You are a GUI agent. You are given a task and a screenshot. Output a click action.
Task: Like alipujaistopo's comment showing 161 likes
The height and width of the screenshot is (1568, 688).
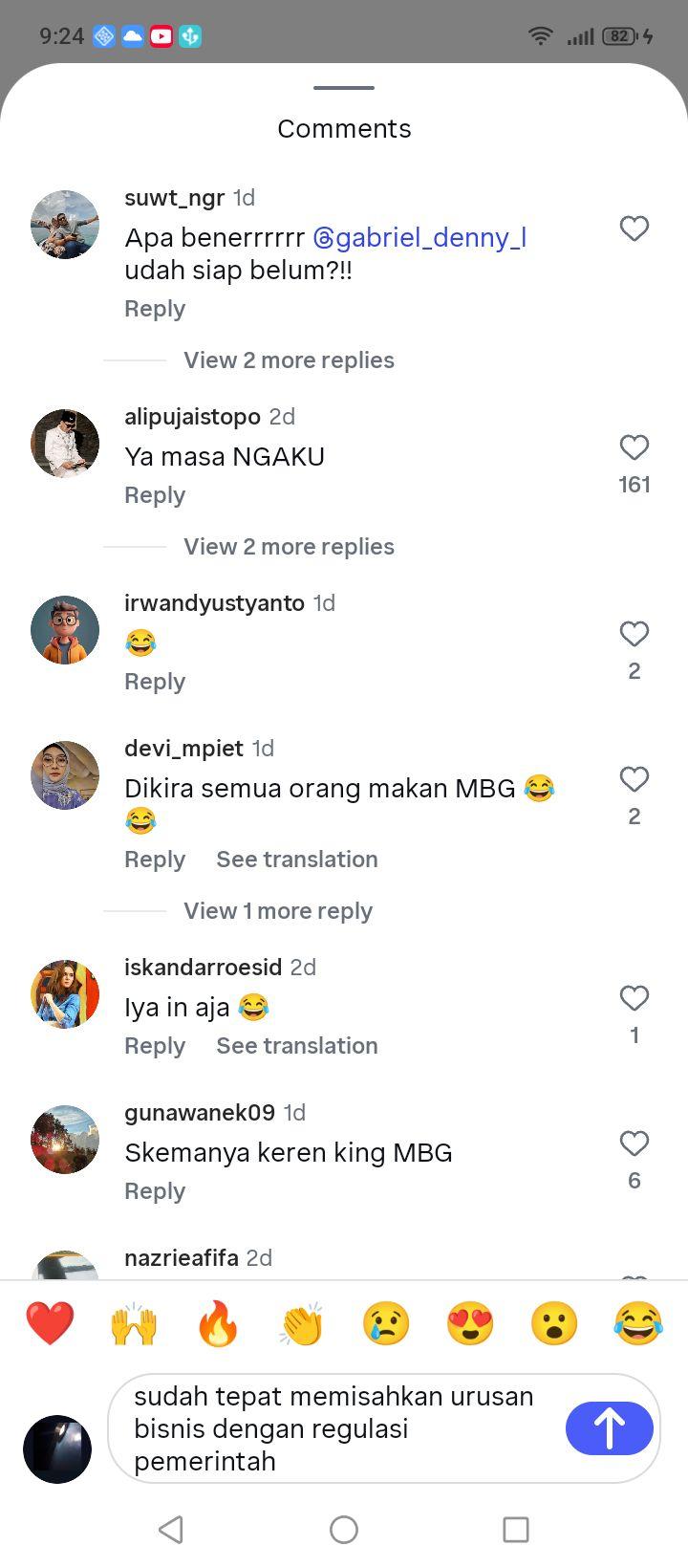(x=634, y=447)
